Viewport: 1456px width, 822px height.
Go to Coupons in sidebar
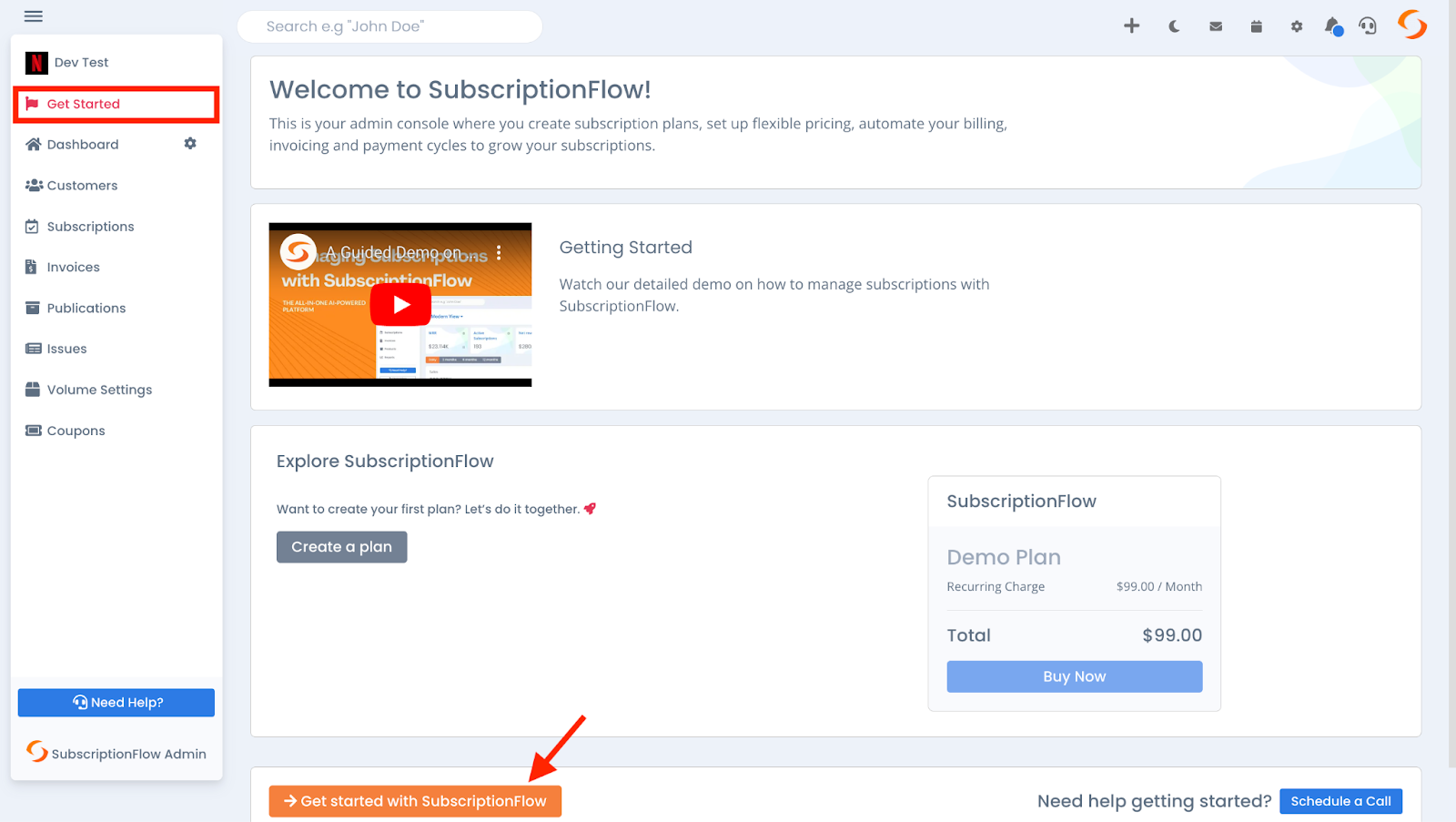tap(116, 431)
